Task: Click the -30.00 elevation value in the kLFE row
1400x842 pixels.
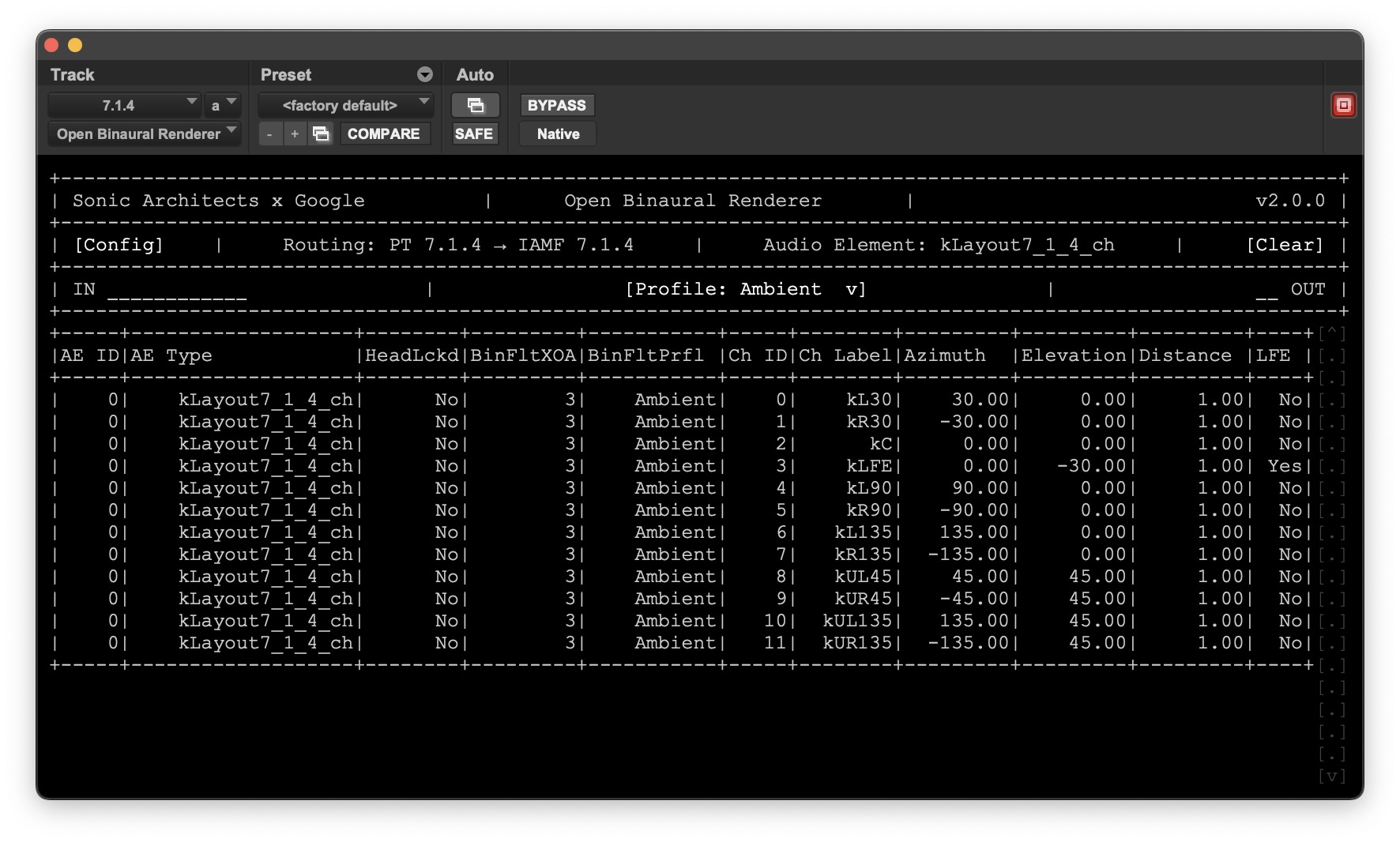Action: (1092, 466)
